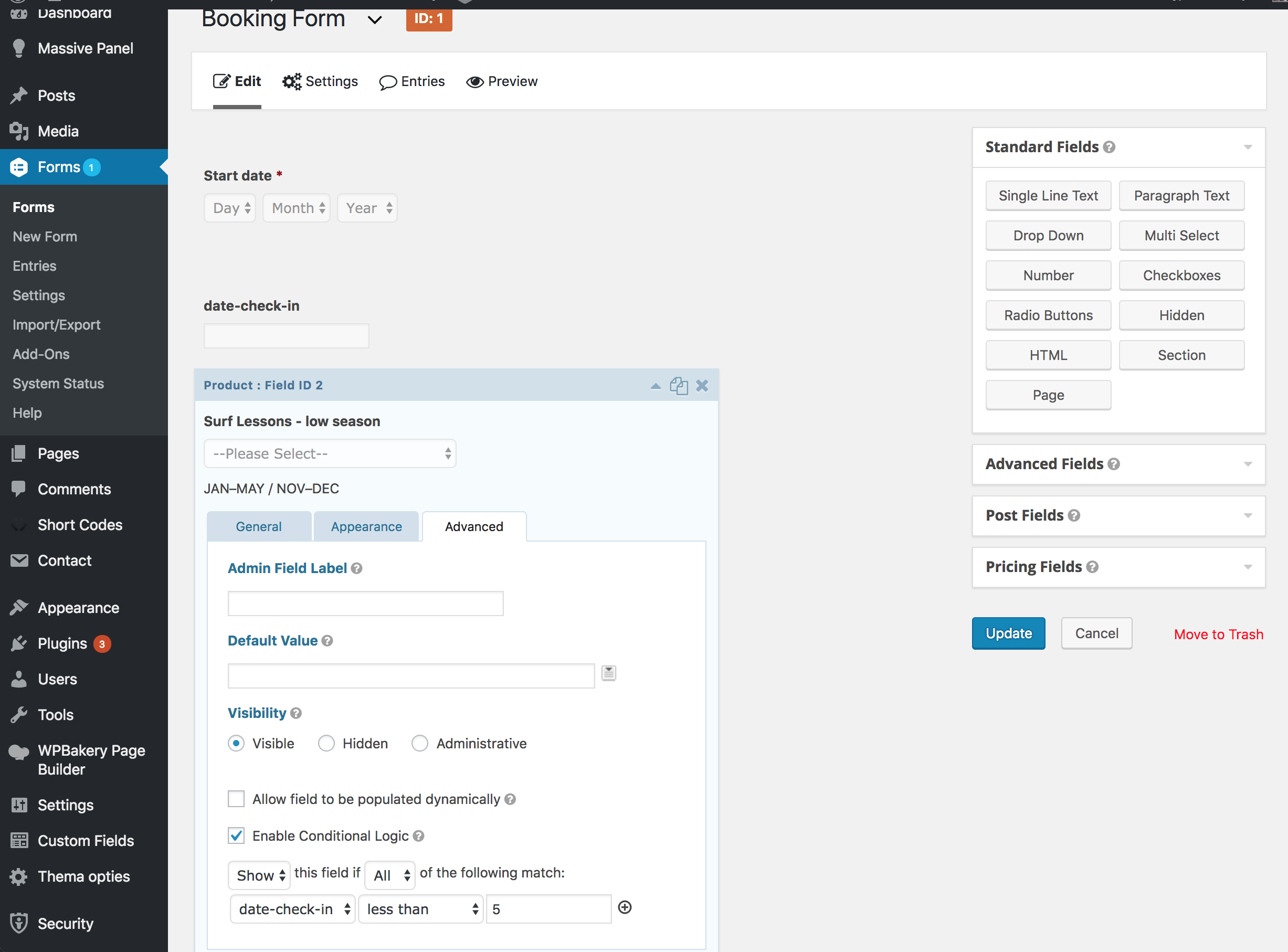Viewport: 1288px width, 952px height.
Task: Duplicate the Product field using copy icon
Action: [x=678, y=386]
